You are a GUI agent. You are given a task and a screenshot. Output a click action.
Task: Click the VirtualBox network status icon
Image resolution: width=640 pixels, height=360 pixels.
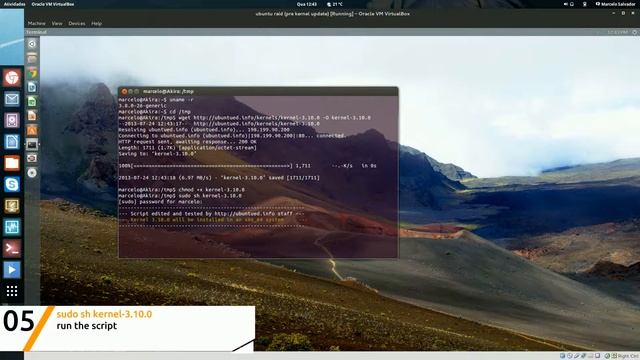[x=584, y=356]
